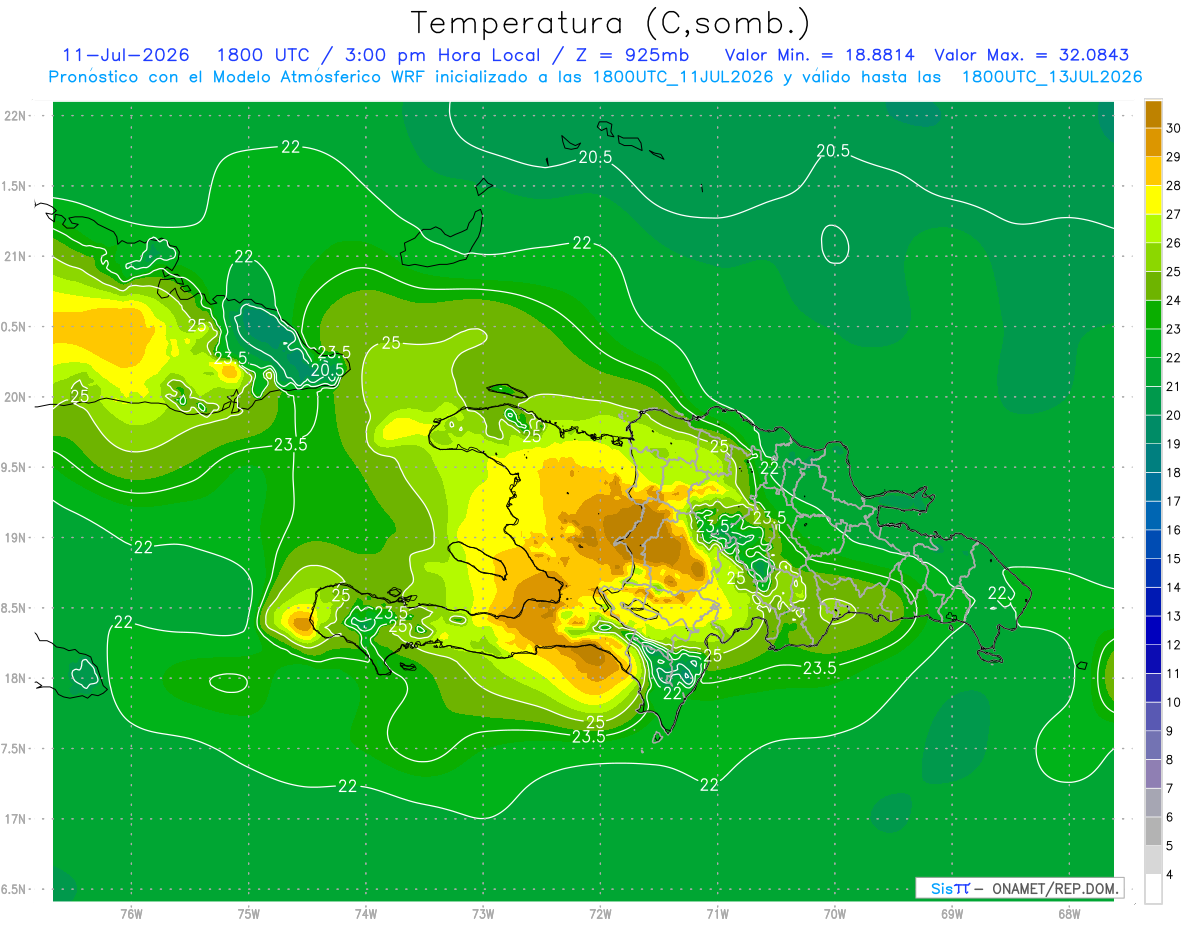Screen dimensions: 1200x927
Task: Click the legend swatch between values 25 and 26
Action: coord(1153,257)
